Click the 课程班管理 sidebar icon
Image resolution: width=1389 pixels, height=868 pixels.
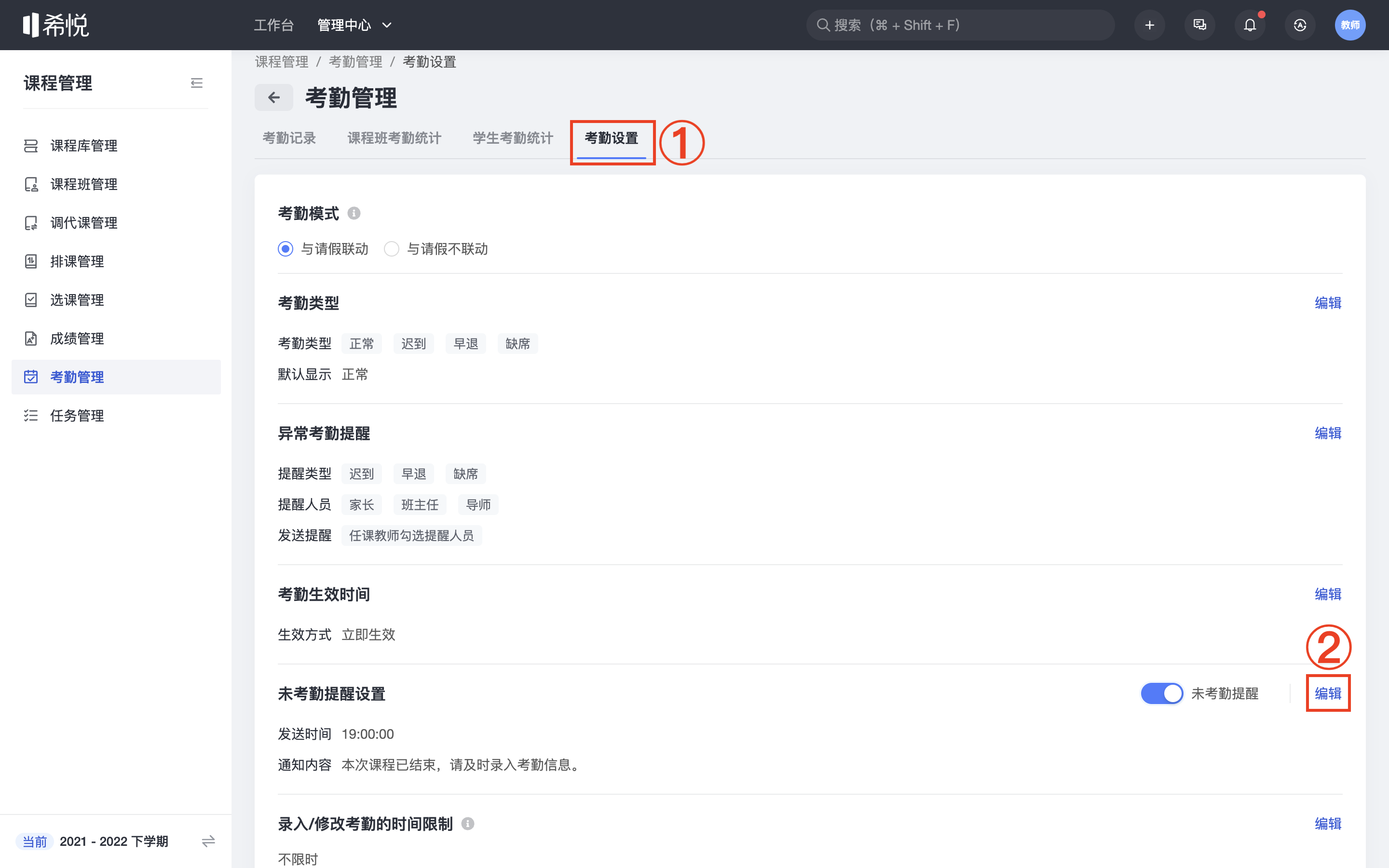coord(31,184)
